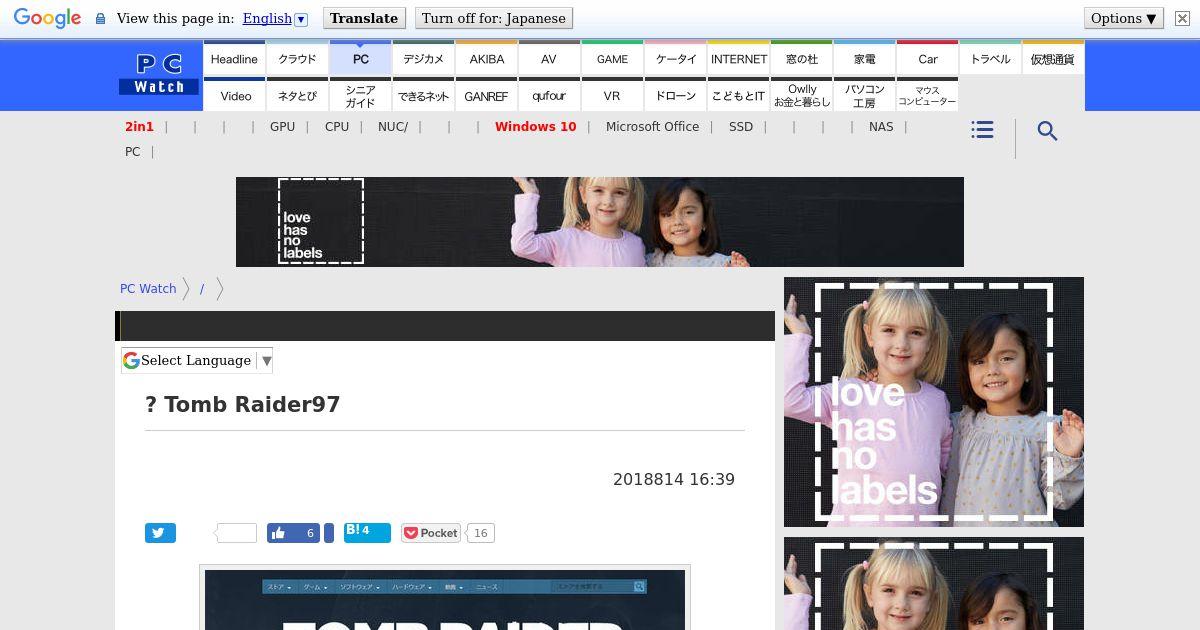
Task: Click the CPU topic link
Action: click(x=337, y=126)
